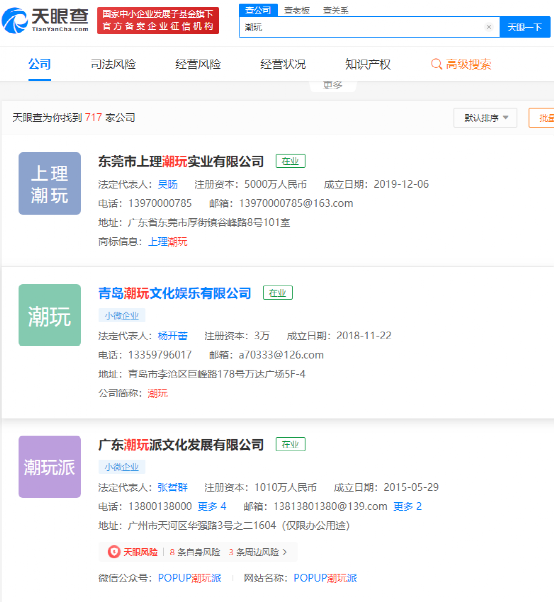Expand the risk details chevron arrow
Screen dimensions: 554x602
(284, 552)
